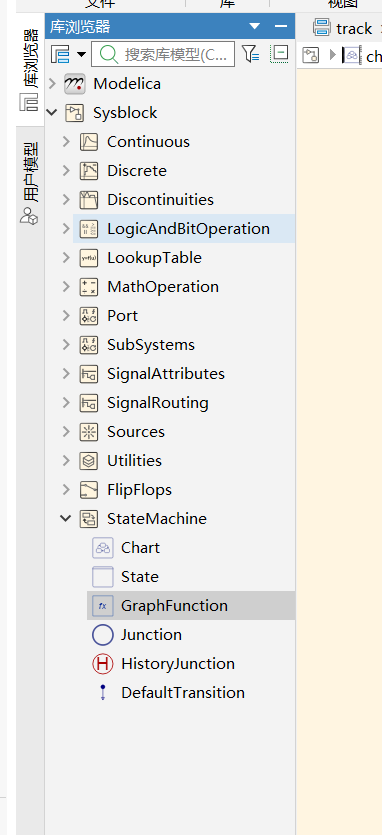382x835 pixels.
Task: Select the State label
Action: [x=140, y=577]
